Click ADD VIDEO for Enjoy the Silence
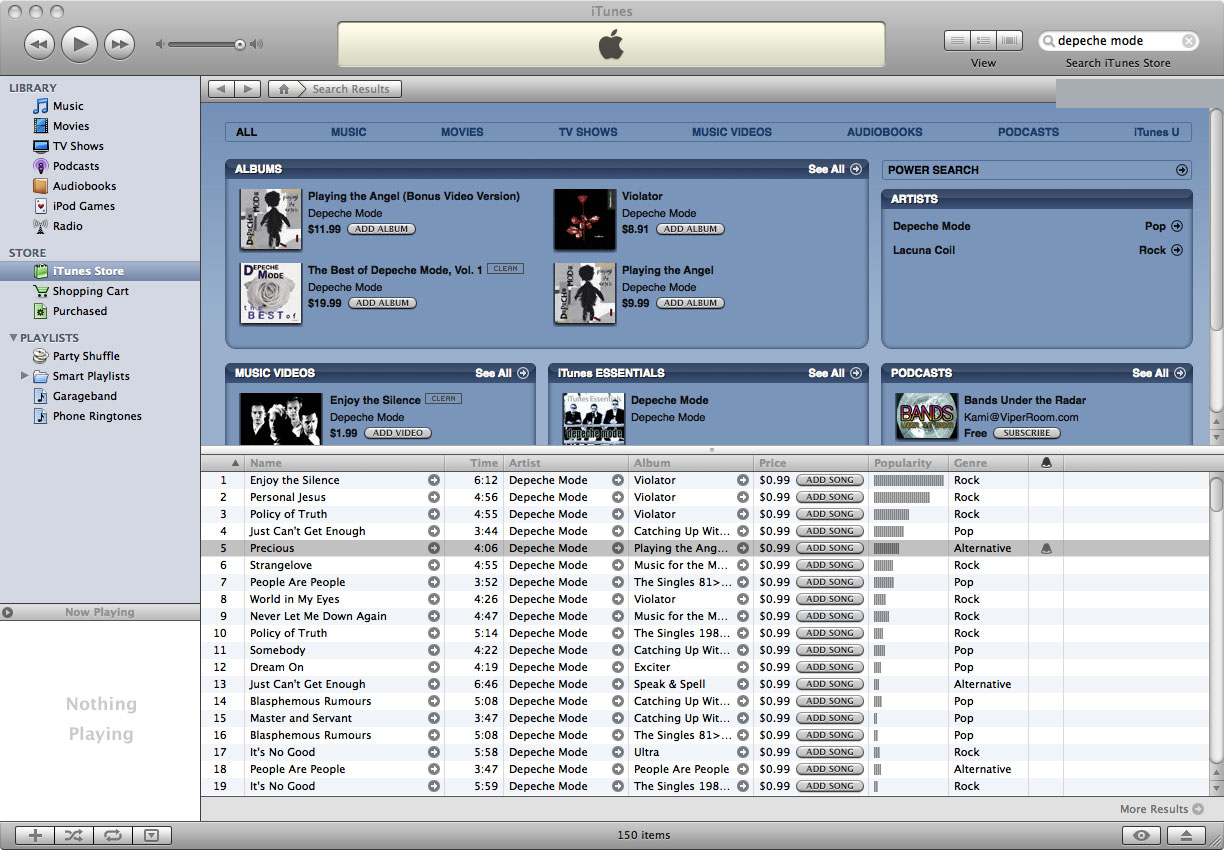Screen dimensions: 1224x850 (398, 433)
